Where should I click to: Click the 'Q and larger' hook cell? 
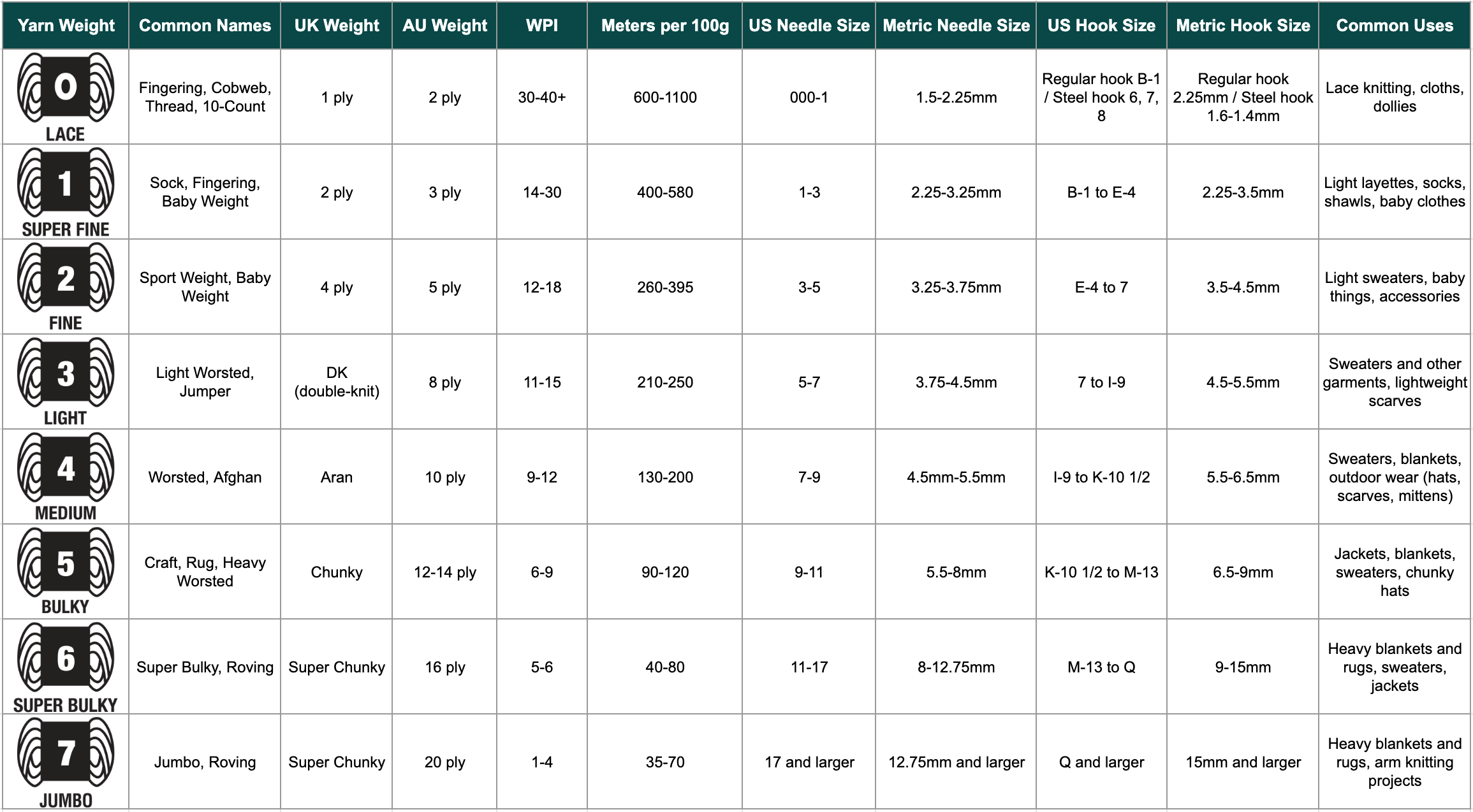tap(1101, 762)
